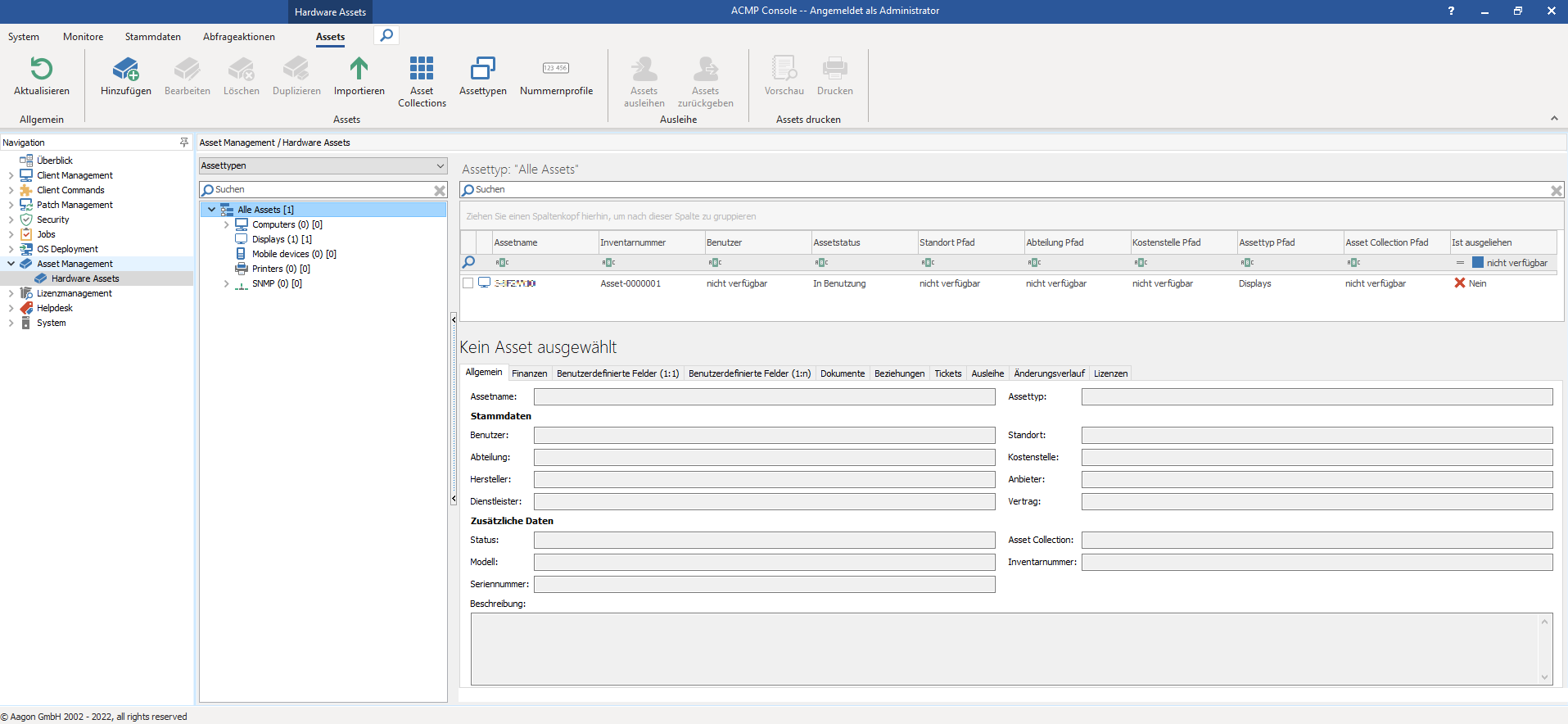Collapse the Alle Assets tree node
Viewport: 1568px width, 724px height.
(211, 210)
